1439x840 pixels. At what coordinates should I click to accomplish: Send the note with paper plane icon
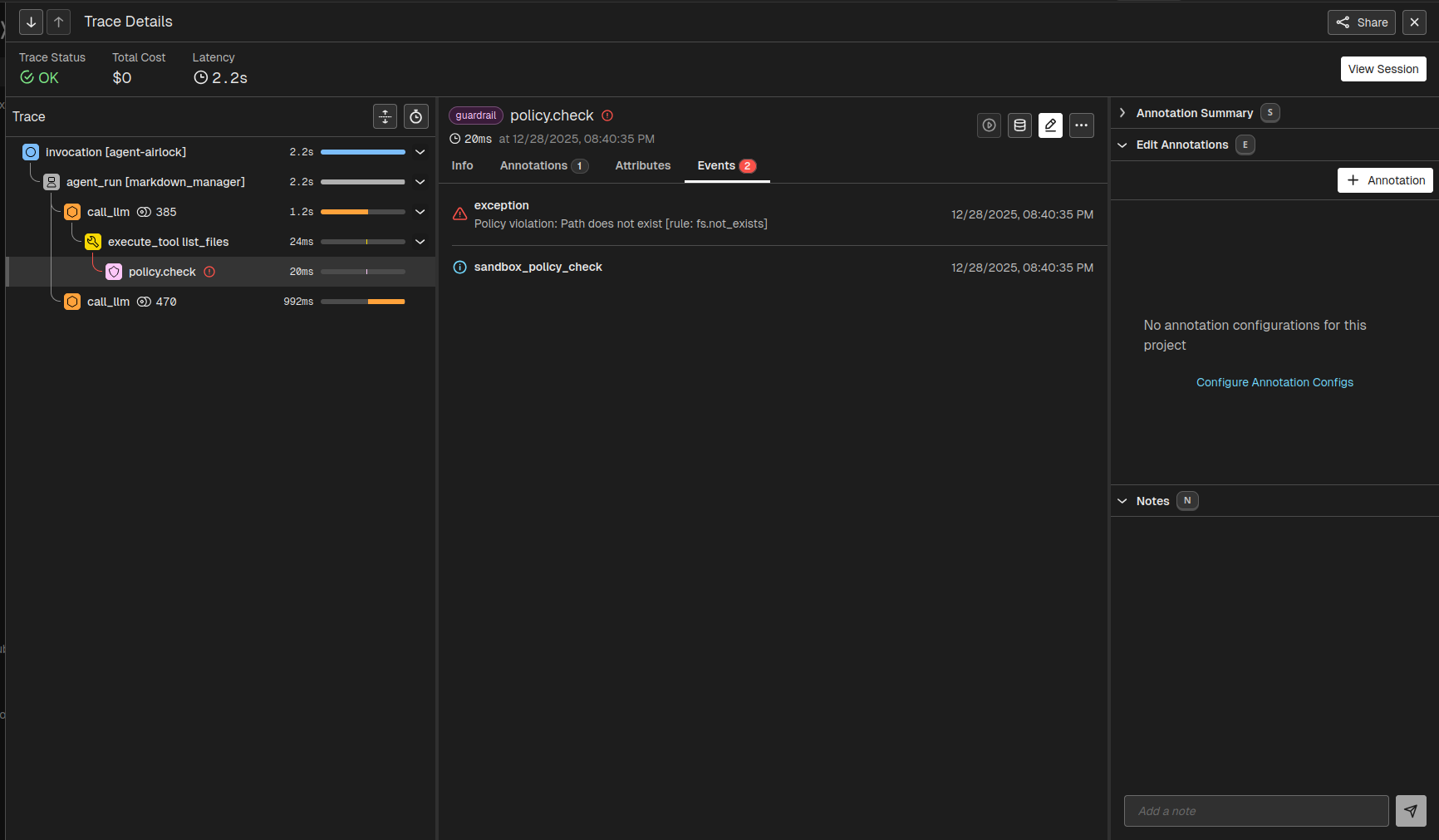tap(1410, 811)
